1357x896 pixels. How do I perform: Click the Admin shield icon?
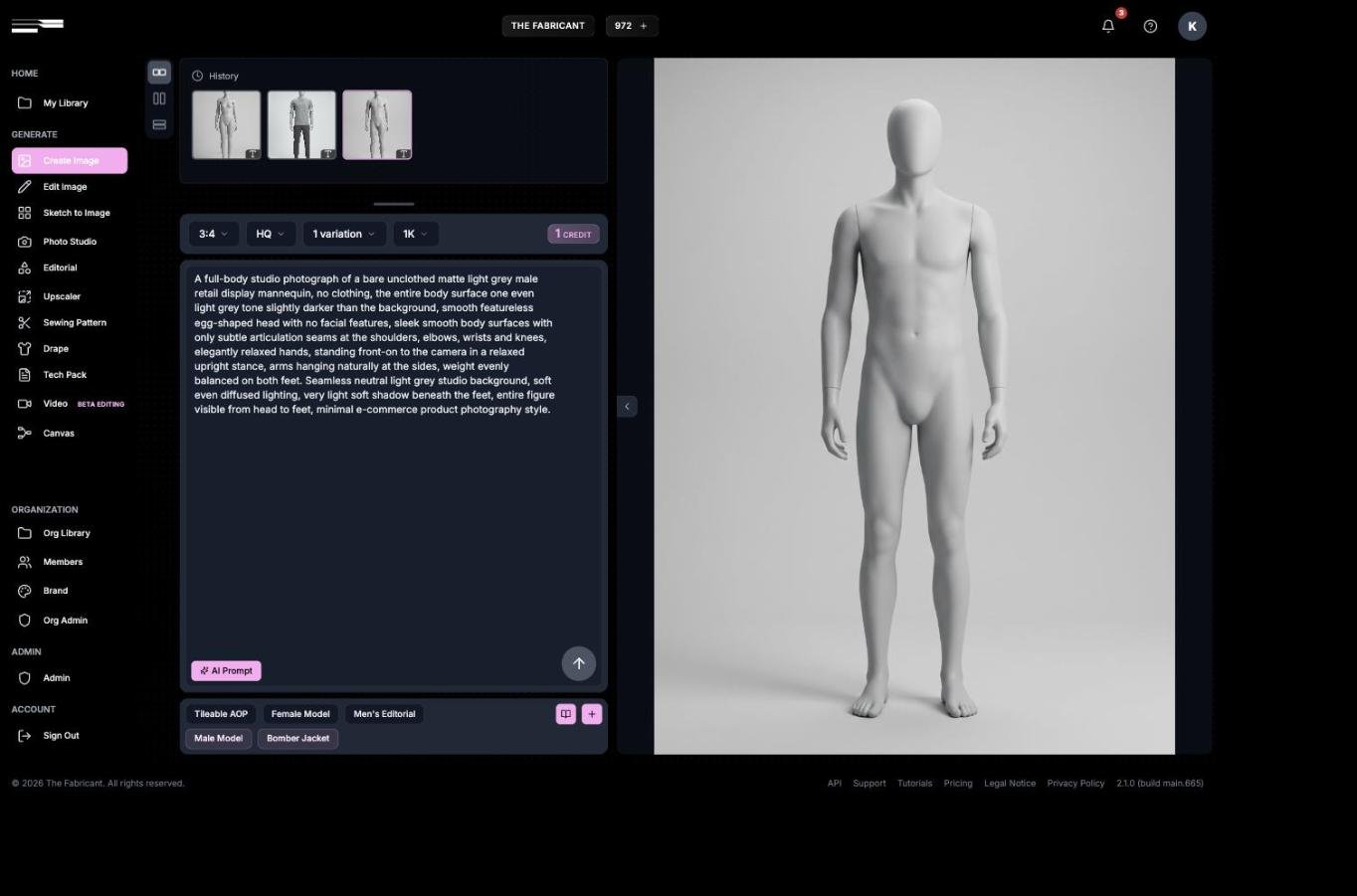click(25, 678)
